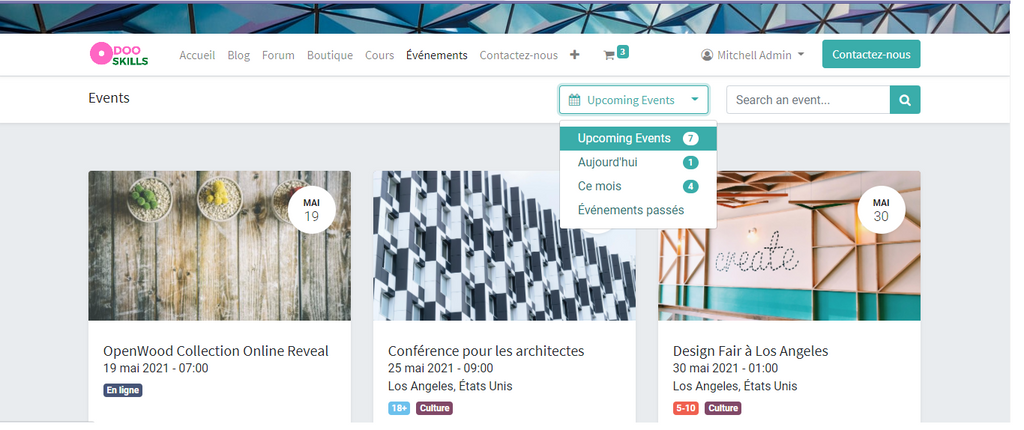Viewport: 1024px width, 430px height.
Task: Click the MAI 19 date badge
Action: [311, 210]
